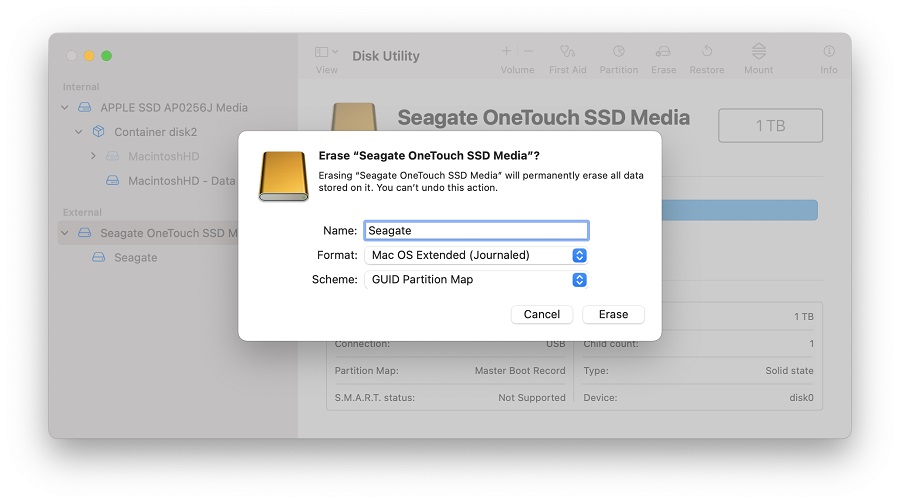Click the Master Boot Record value
This screenshot has height=503, width=900.
pyautogui.click(x=520, y=371)
